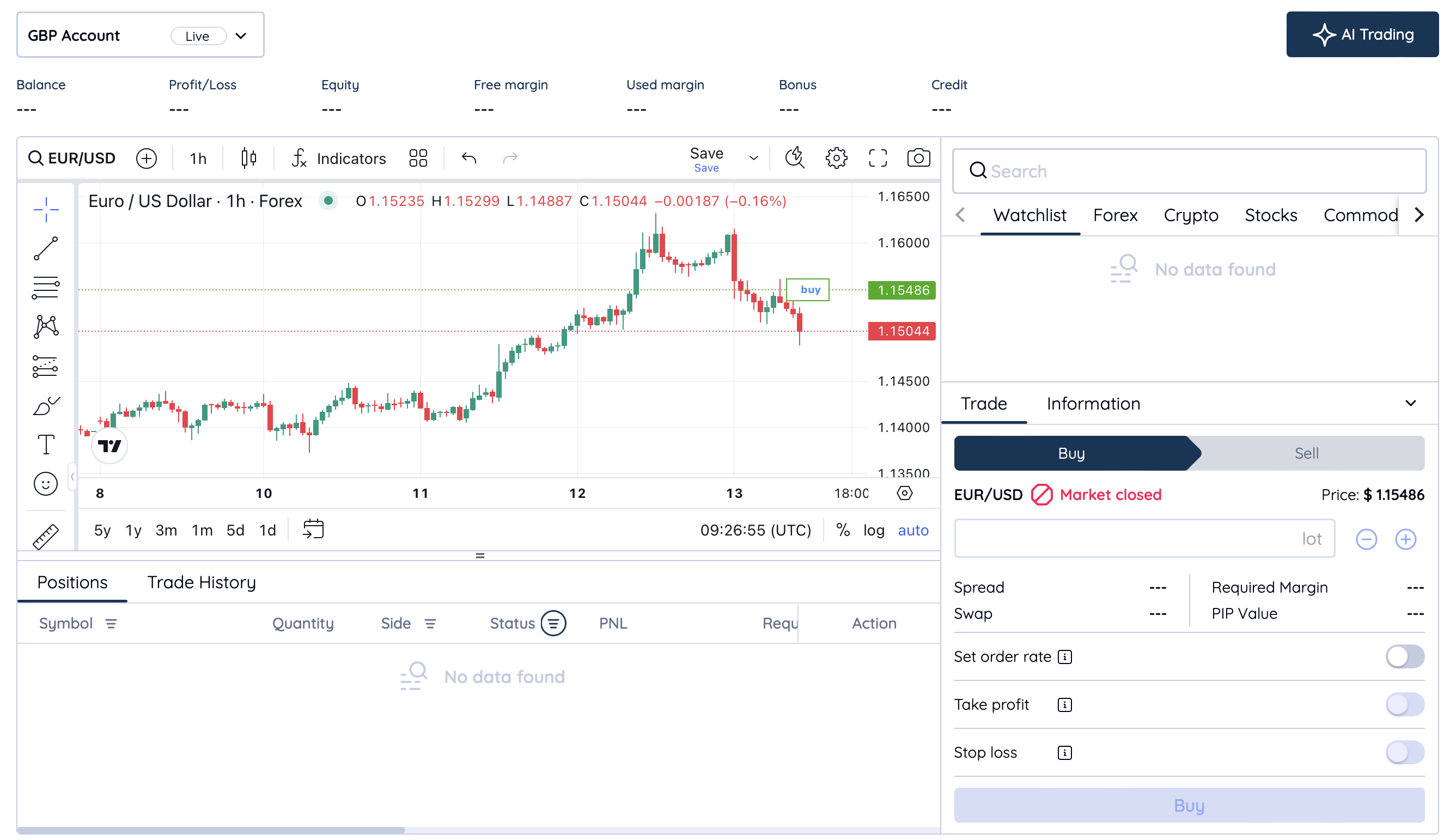Click the undo arrow in chart toolbar
This screenshot has width=1450, height=840.
point(469,158)
